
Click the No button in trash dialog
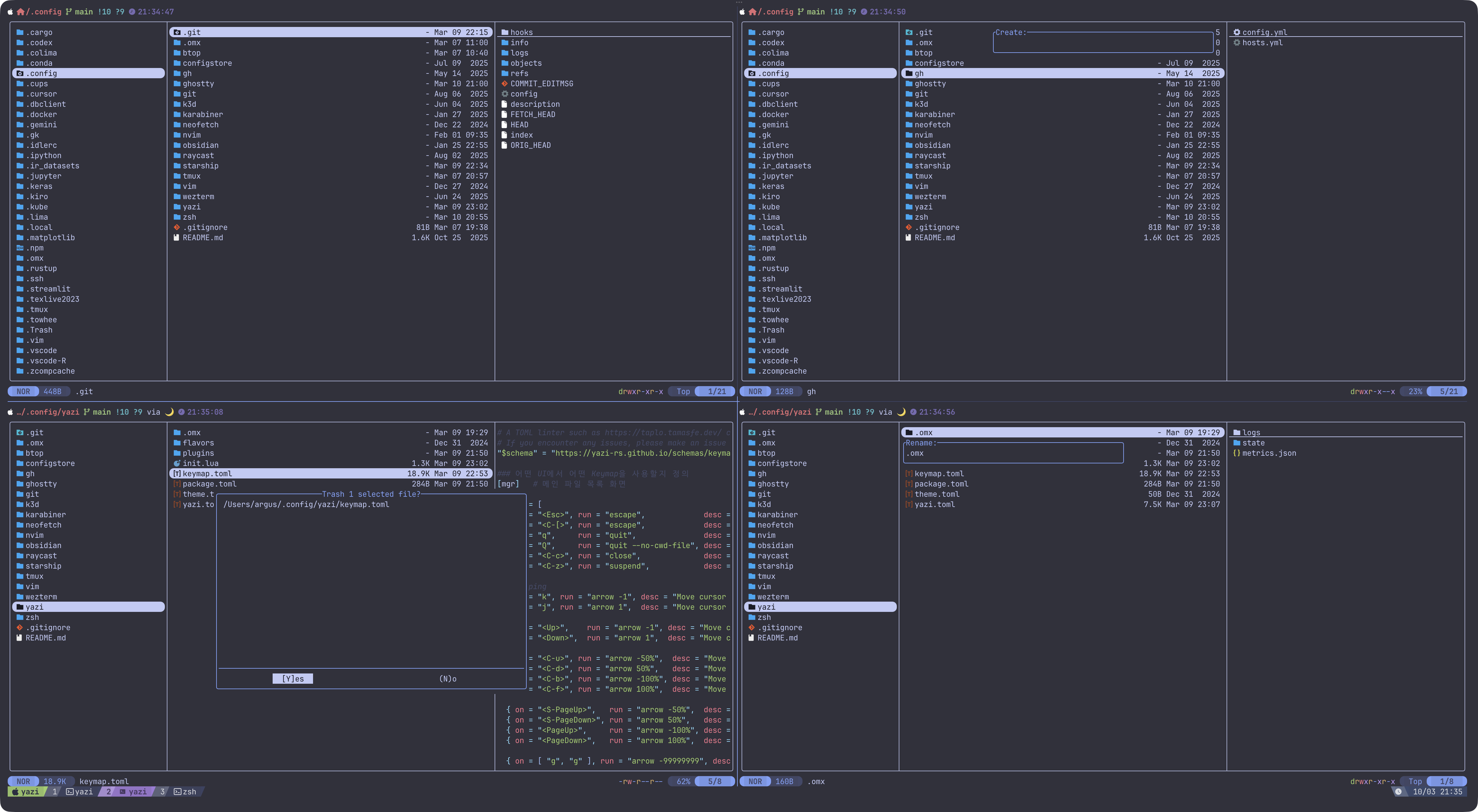pyautogui.click(x=447, y=678)
